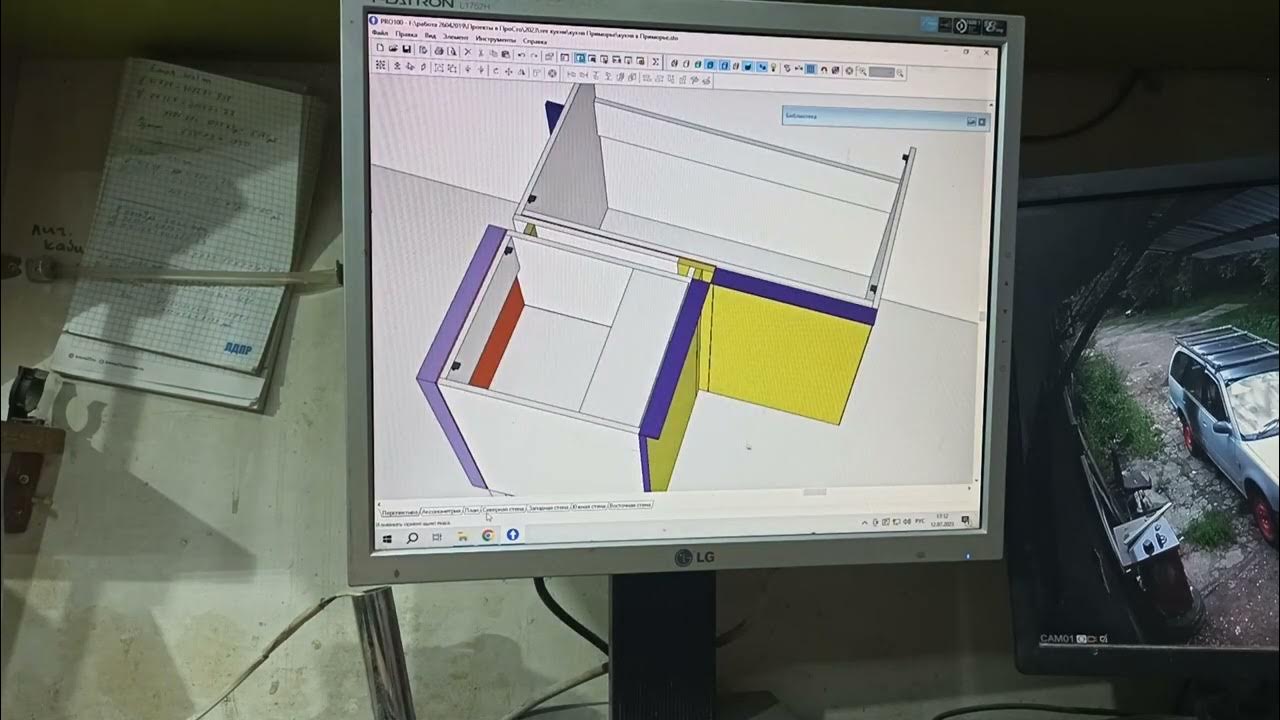Screen dimensions: 1280x720
Task: Open File Explorer from the taskbar
Action: 462,536
